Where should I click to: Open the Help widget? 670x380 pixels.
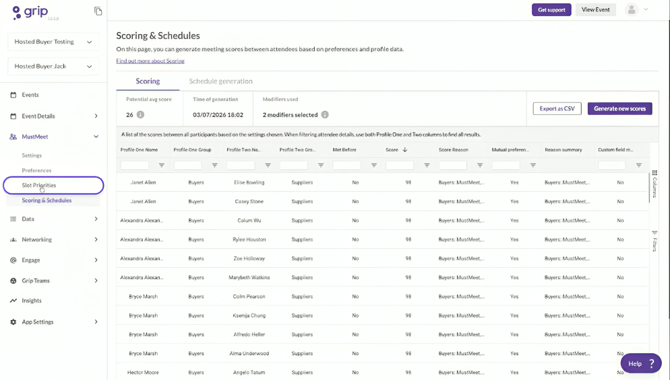pyautogui.click(x=641, y=363)
